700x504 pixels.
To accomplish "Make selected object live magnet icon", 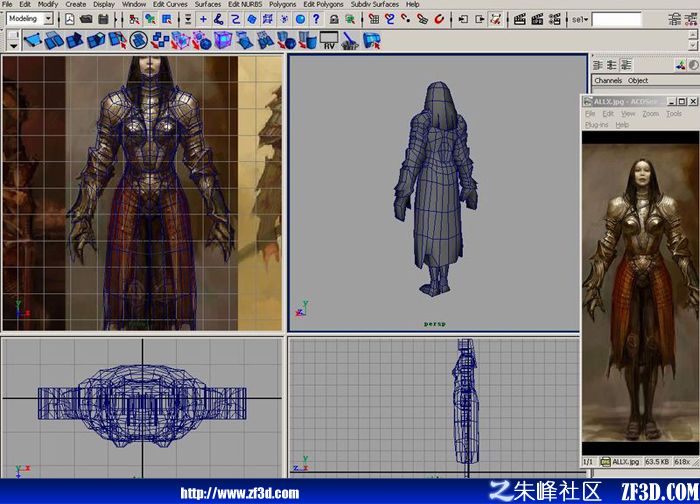I will pos(439,19).
